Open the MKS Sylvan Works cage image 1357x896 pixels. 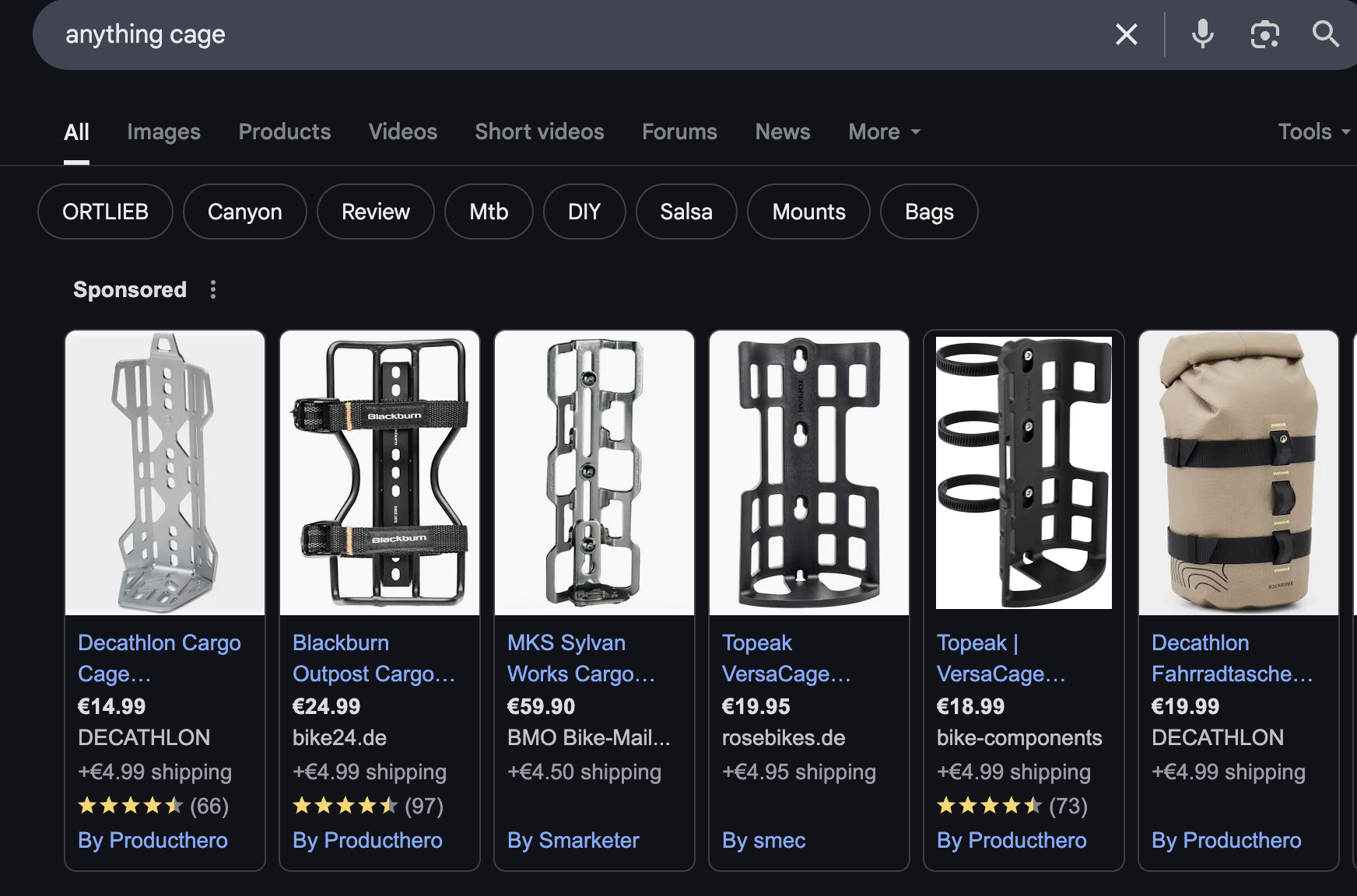pos(594,473)
